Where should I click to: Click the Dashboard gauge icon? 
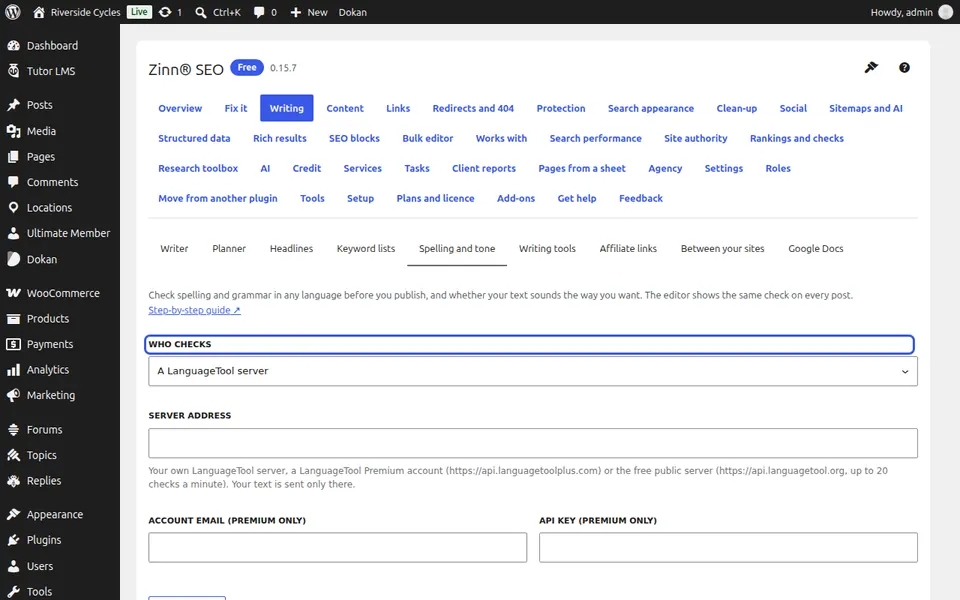13,45
